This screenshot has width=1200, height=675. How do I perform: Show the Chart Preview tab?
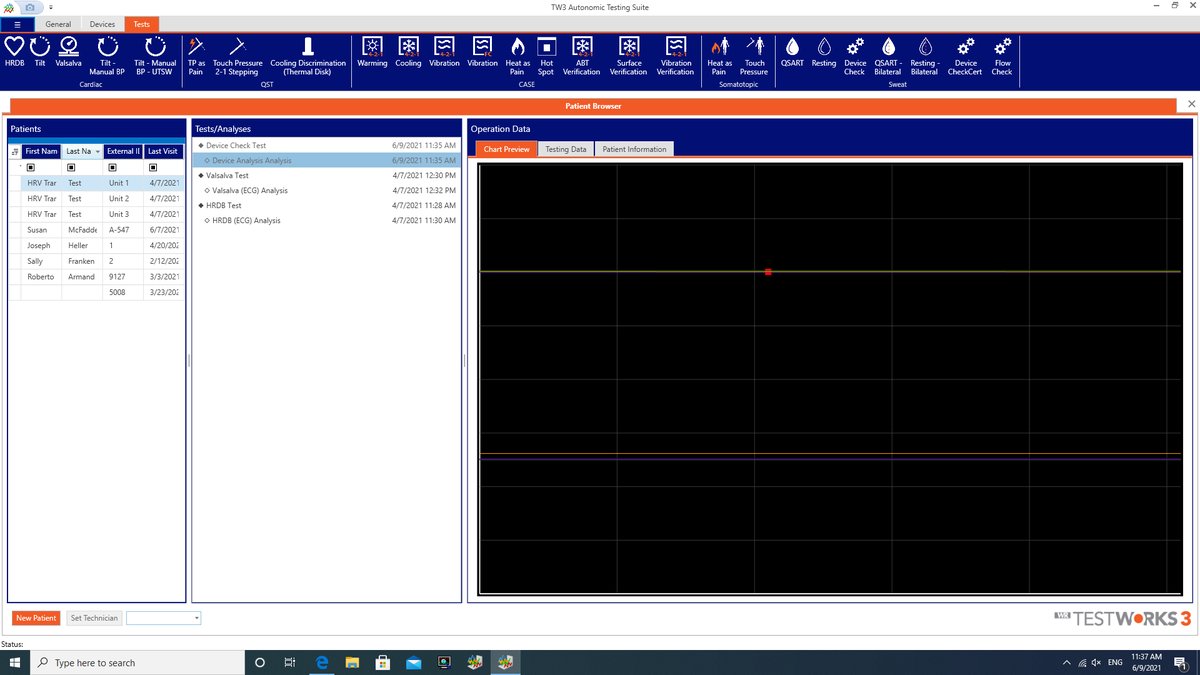(506, 149)
